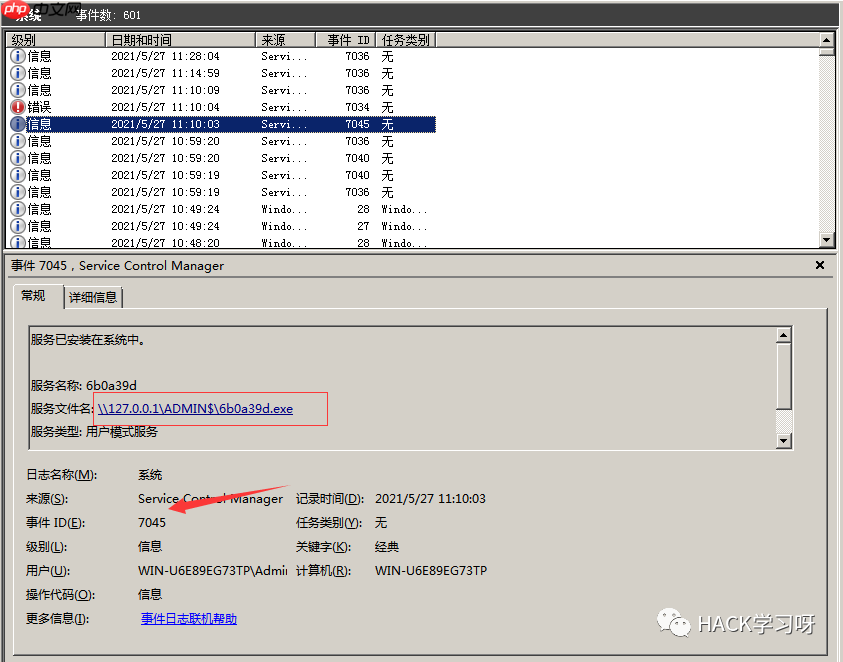
Task: Click info icon on event ID 27 row
Action: (20, 226)
